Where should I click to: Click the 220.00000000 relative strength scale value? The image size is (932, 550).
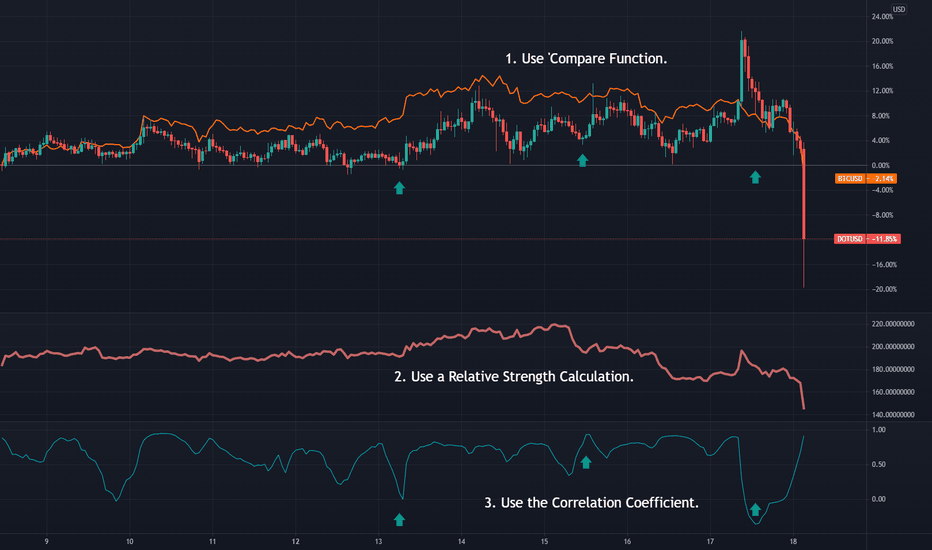coord(893,324)
